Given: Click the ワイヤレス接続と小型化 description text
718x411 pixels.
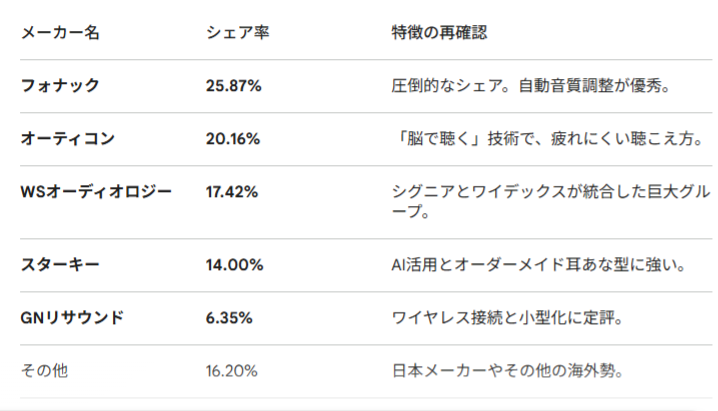Looking at the screenshot, I should coord(508,318).
